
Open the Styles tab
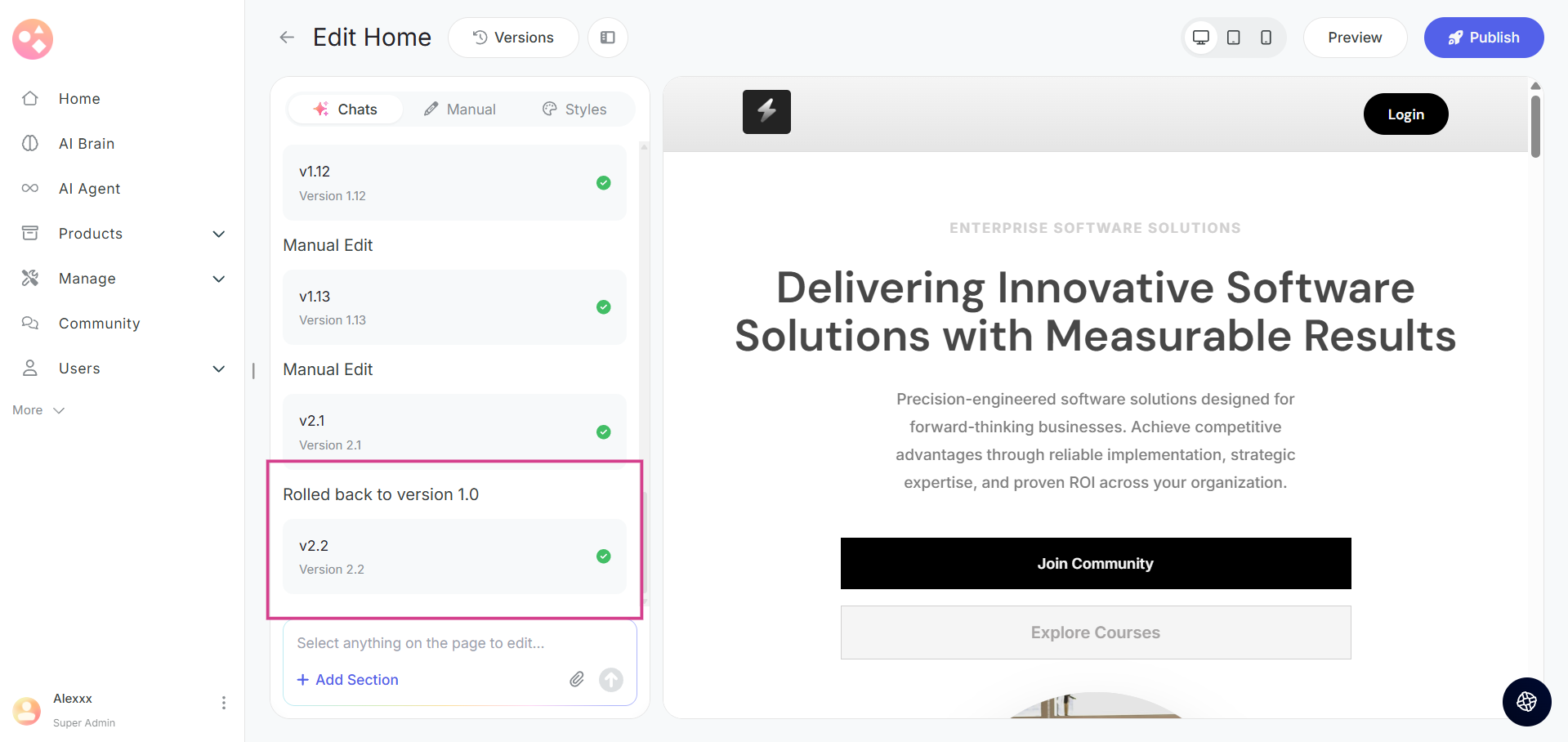coord(574,110)
